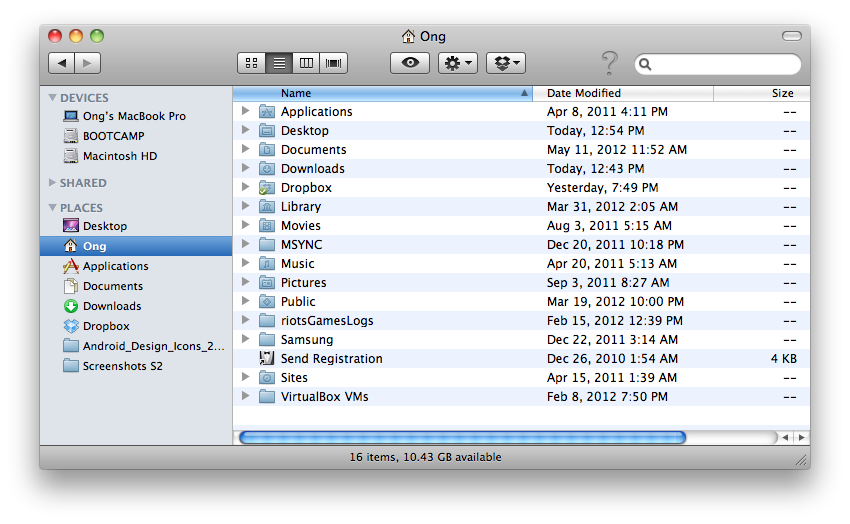Click the scroll left arrow
The image size is (850, 524).
point(785,437)
